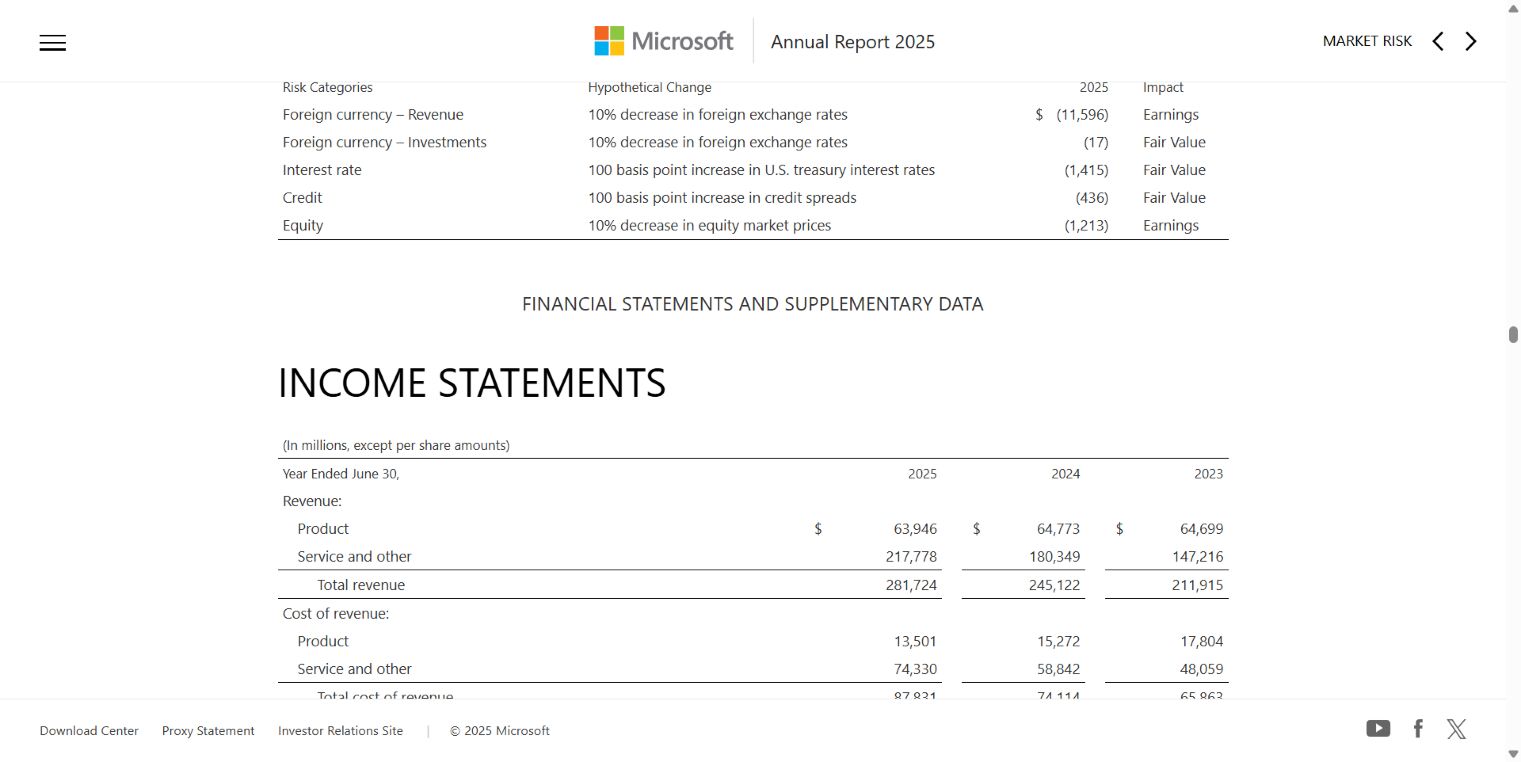Click the scrollbar up arrow
The image size is (1521, 762).
coord(1513,8)
